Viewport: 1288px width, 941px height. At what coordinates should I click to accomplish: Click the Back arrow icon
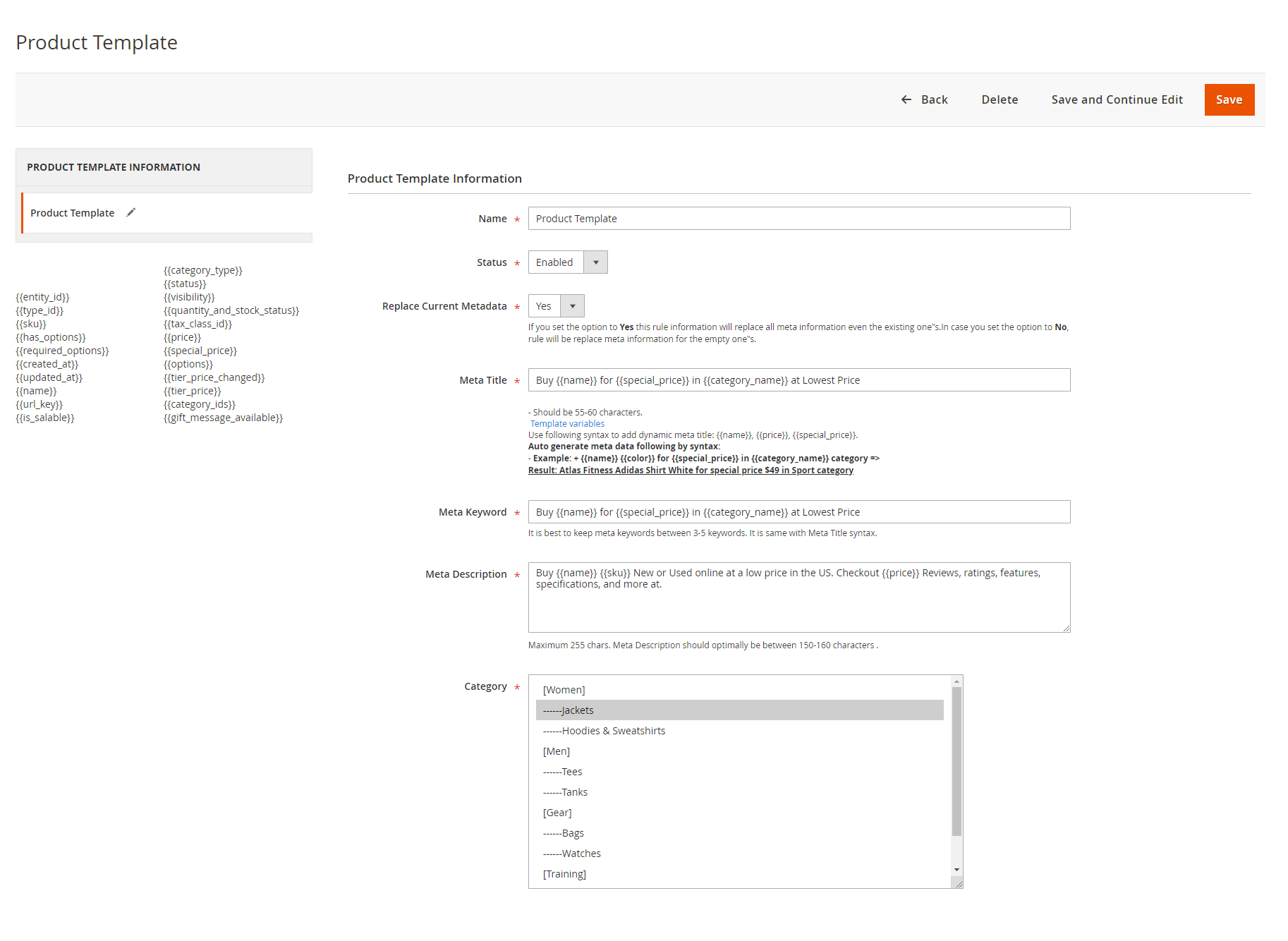(906, 99)
